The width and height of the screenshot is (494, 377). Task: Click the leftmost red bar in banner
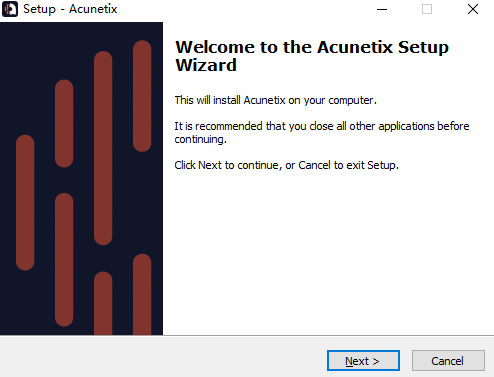coord(25,202)
